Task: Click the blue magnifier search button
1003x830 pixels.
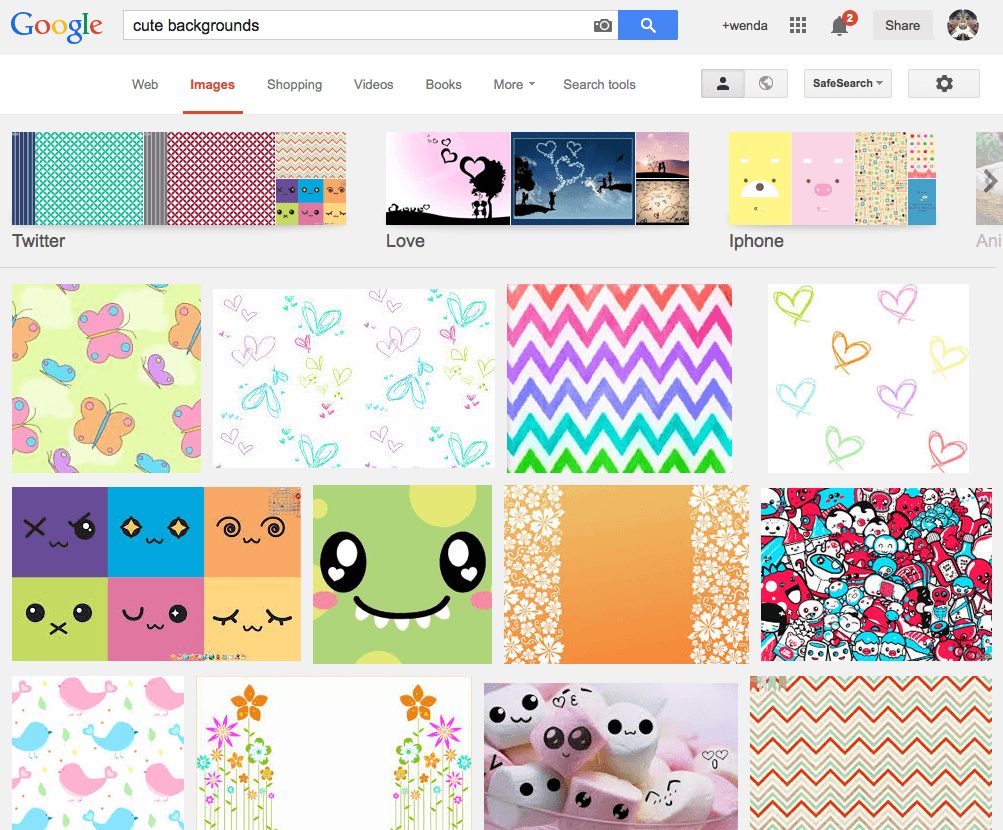Action: pos(647,25)
